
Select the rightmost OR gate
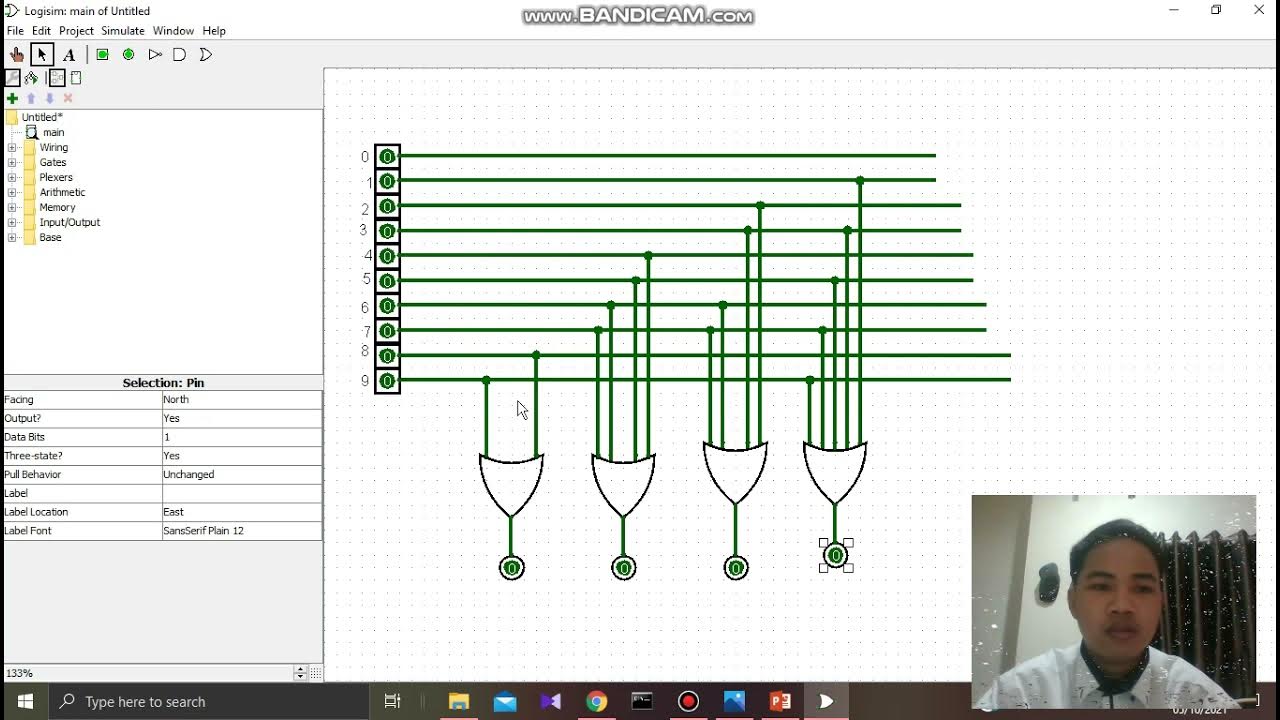(x=835, y=472)
